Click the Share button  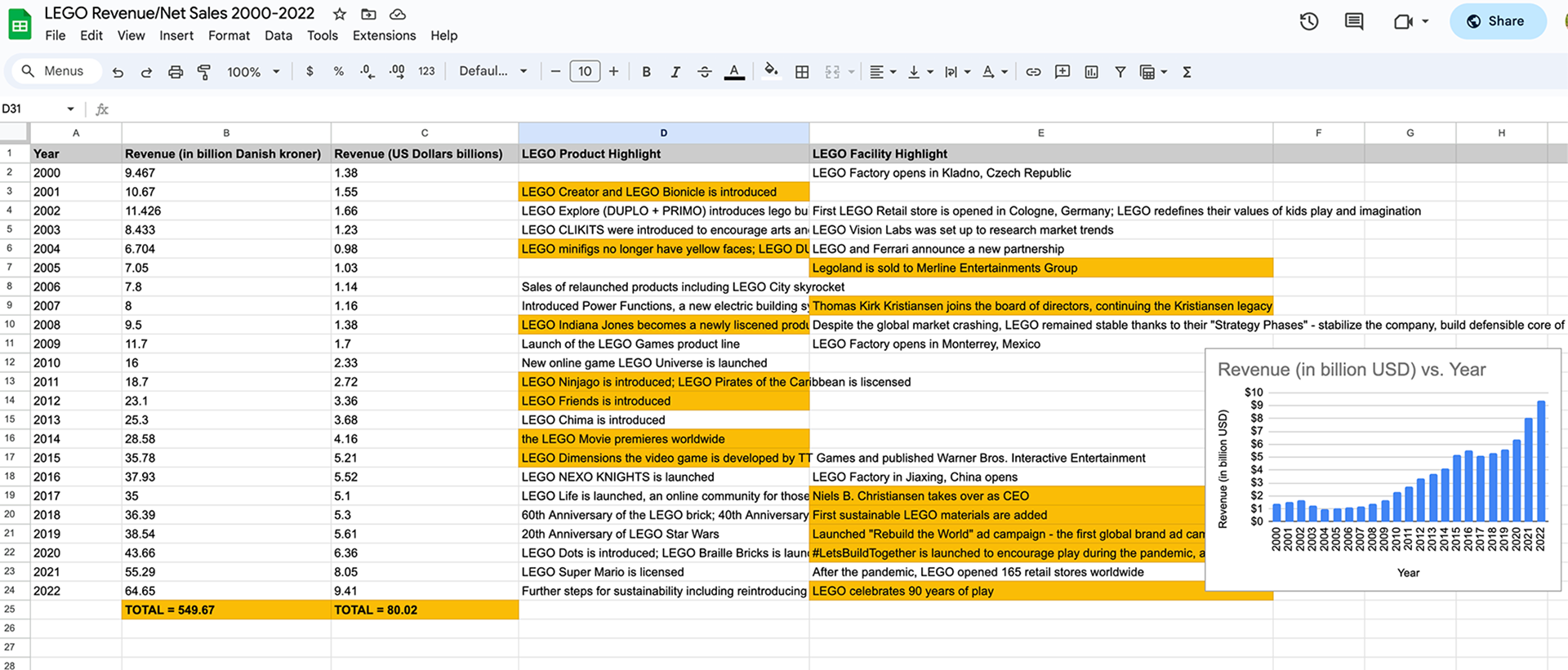point(1498,21)
